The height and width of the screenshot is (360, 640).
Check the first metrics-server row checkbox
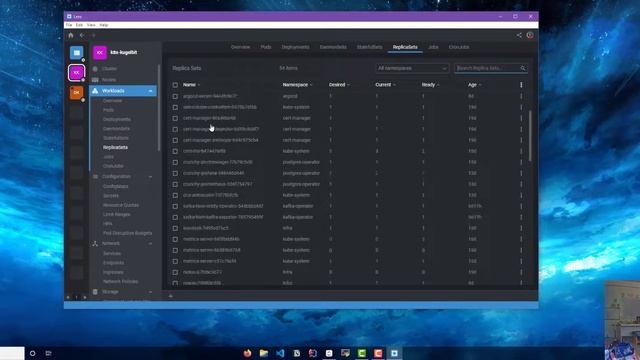click(x=175, y=240)
